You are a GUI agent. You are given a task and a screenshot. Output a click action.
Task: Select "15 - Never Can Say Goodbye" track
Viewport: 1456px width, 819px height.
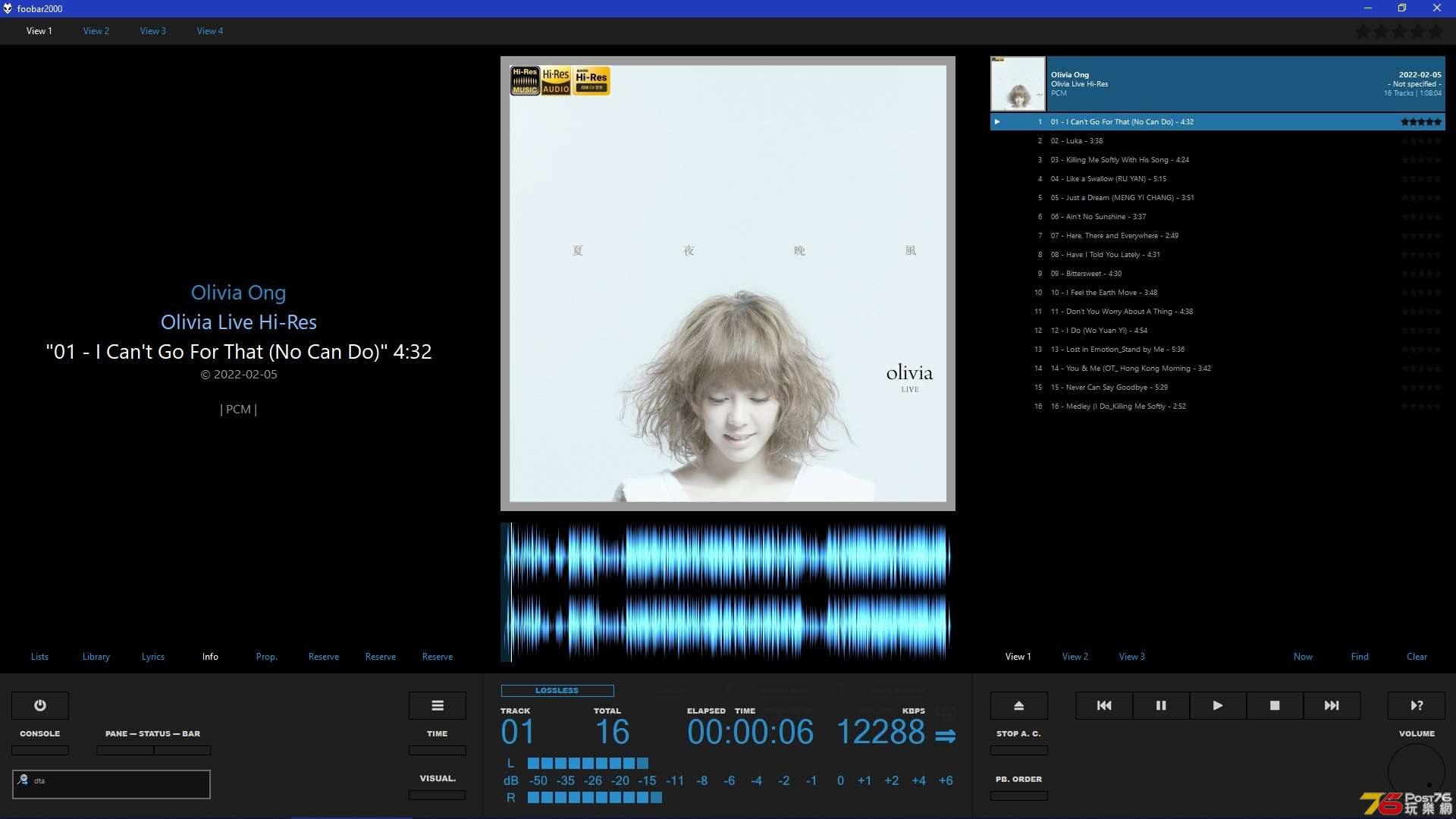(1218, 388)
